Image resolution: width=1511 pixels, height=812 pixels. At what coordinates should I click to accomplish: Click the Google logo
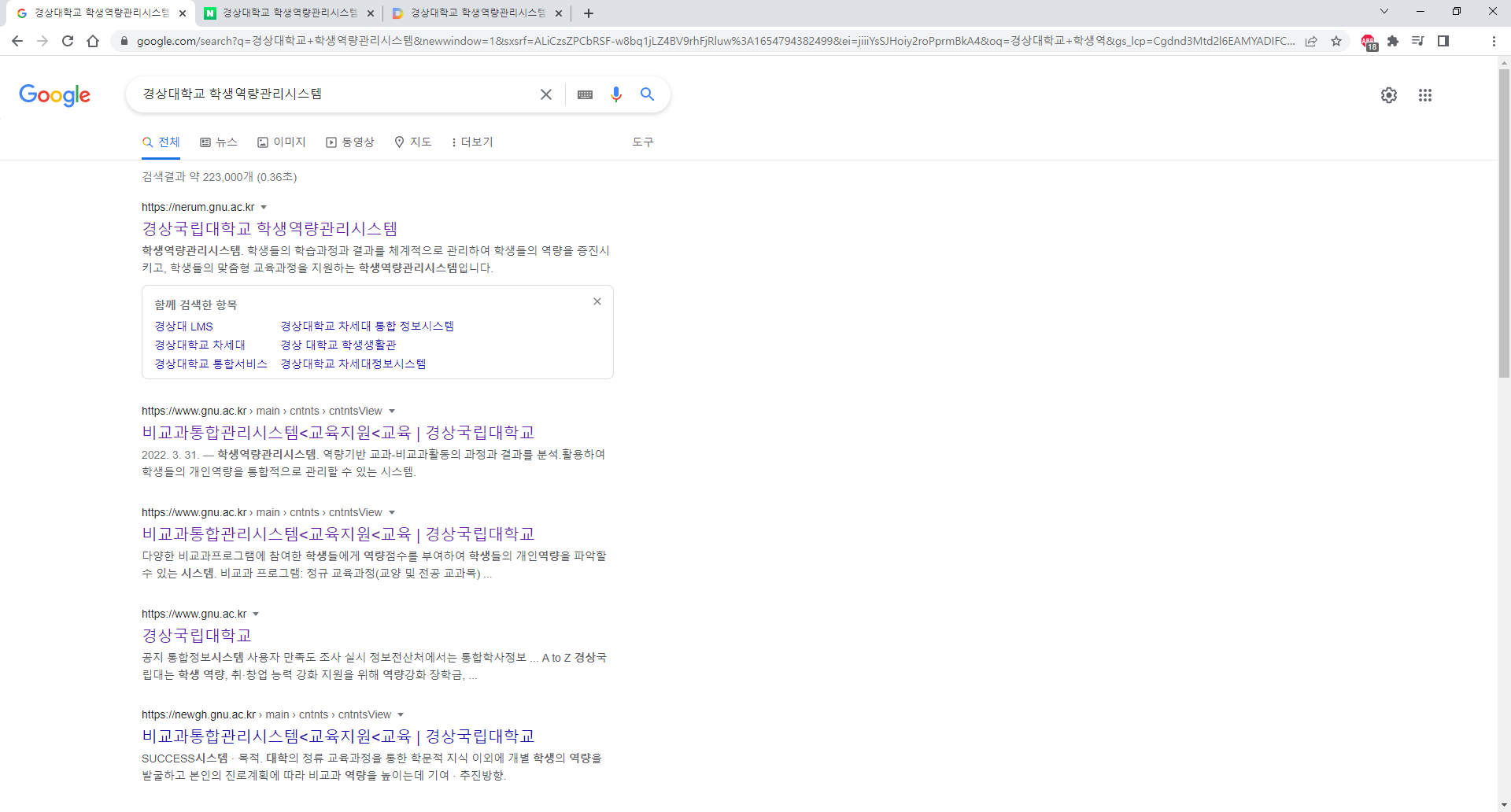(x=54, y=95)
